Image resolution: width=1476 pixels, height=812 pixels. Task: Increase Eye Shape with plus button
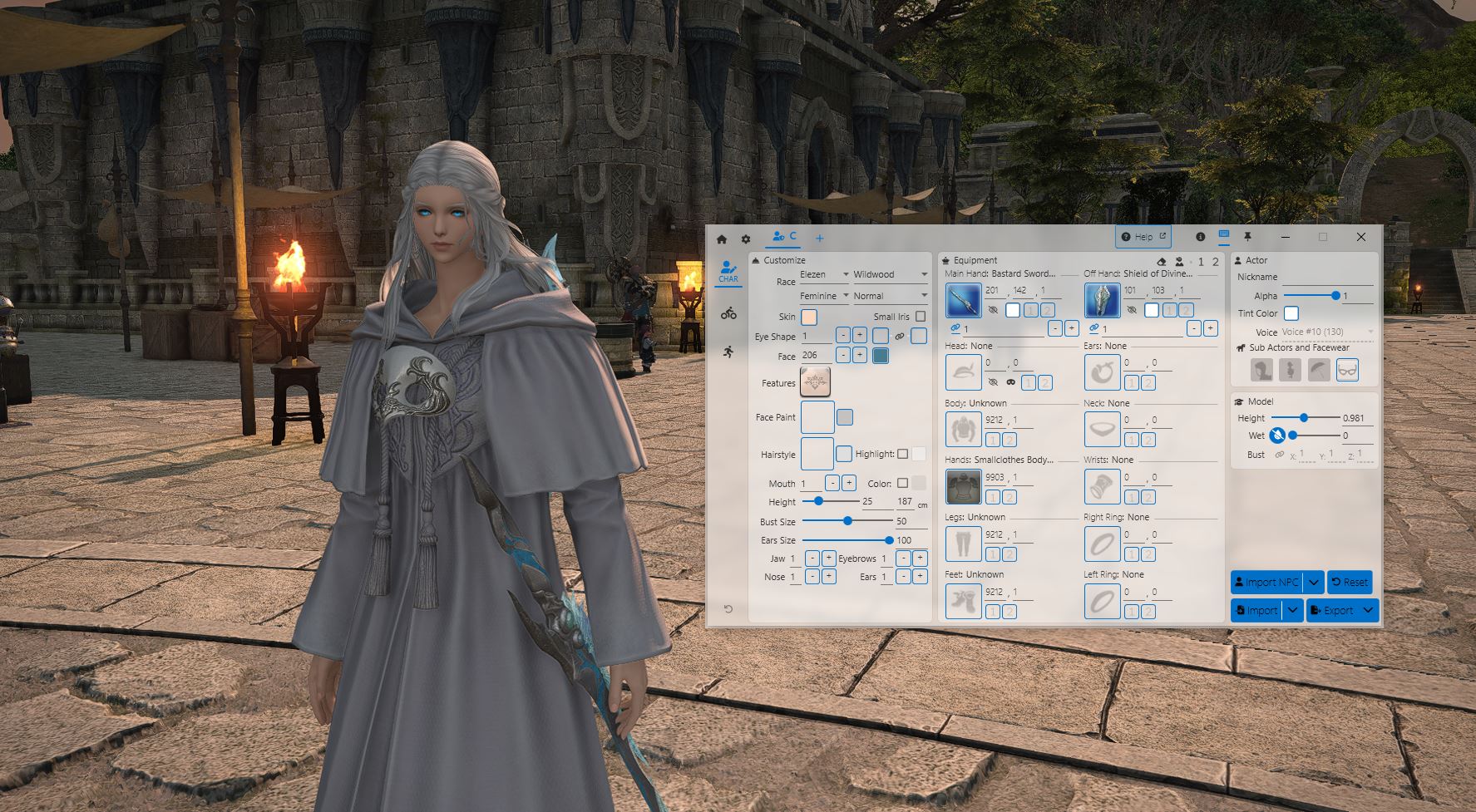click(x=860, y=335)
